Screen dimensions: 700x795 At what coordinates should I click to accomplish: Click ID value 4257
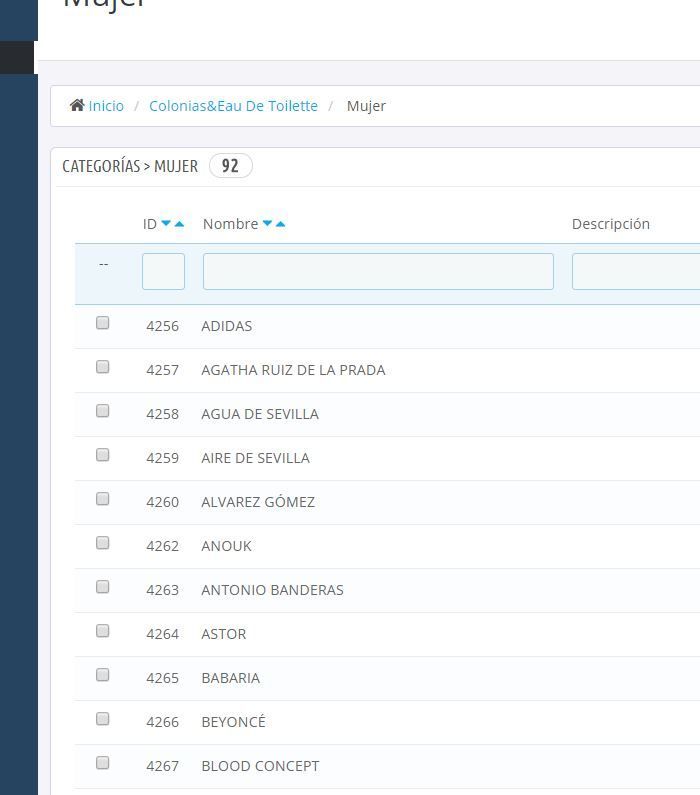[x=162, y=370]
